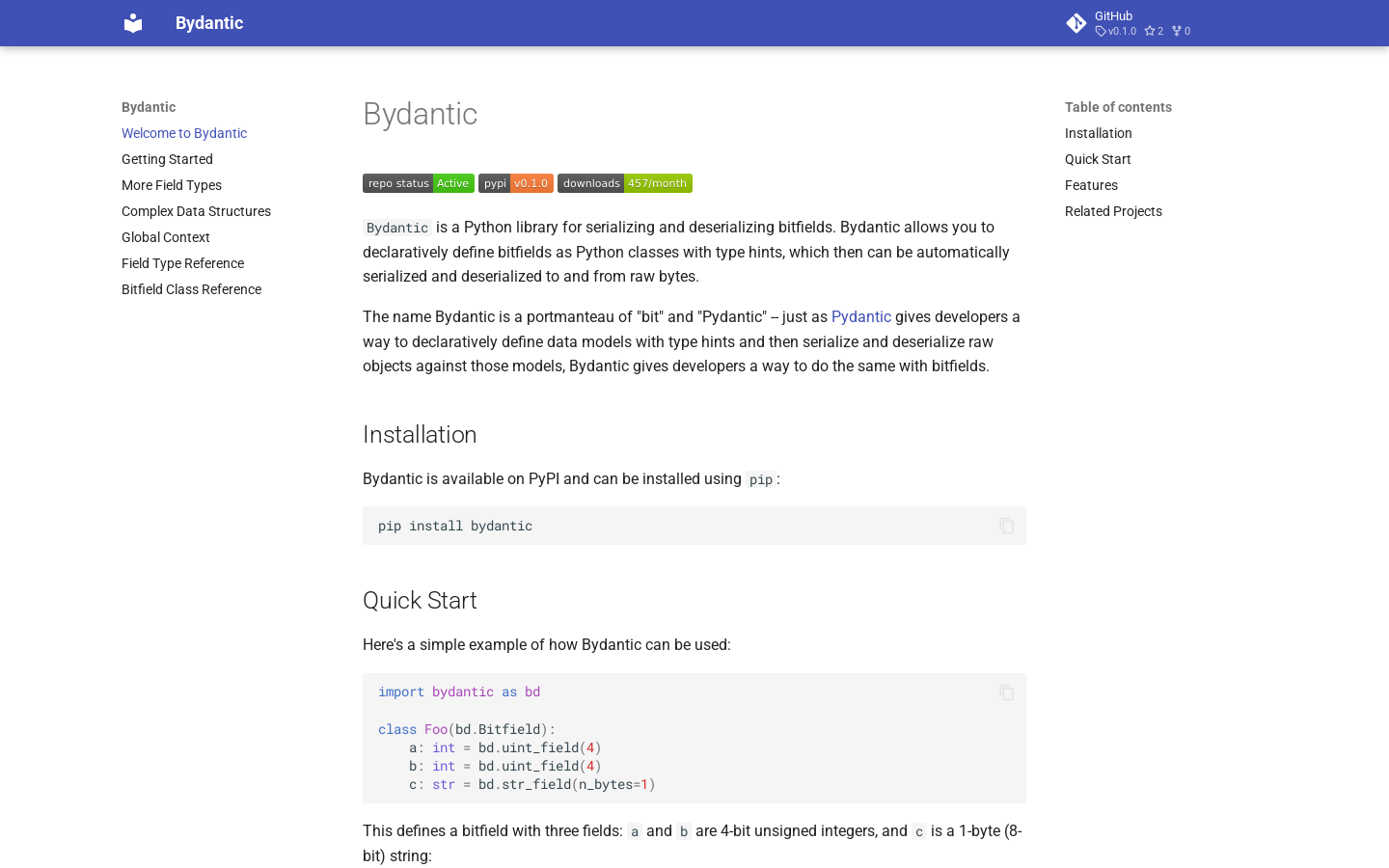Follow the Pydantic hyperlink in paragraph

[861, 316]
